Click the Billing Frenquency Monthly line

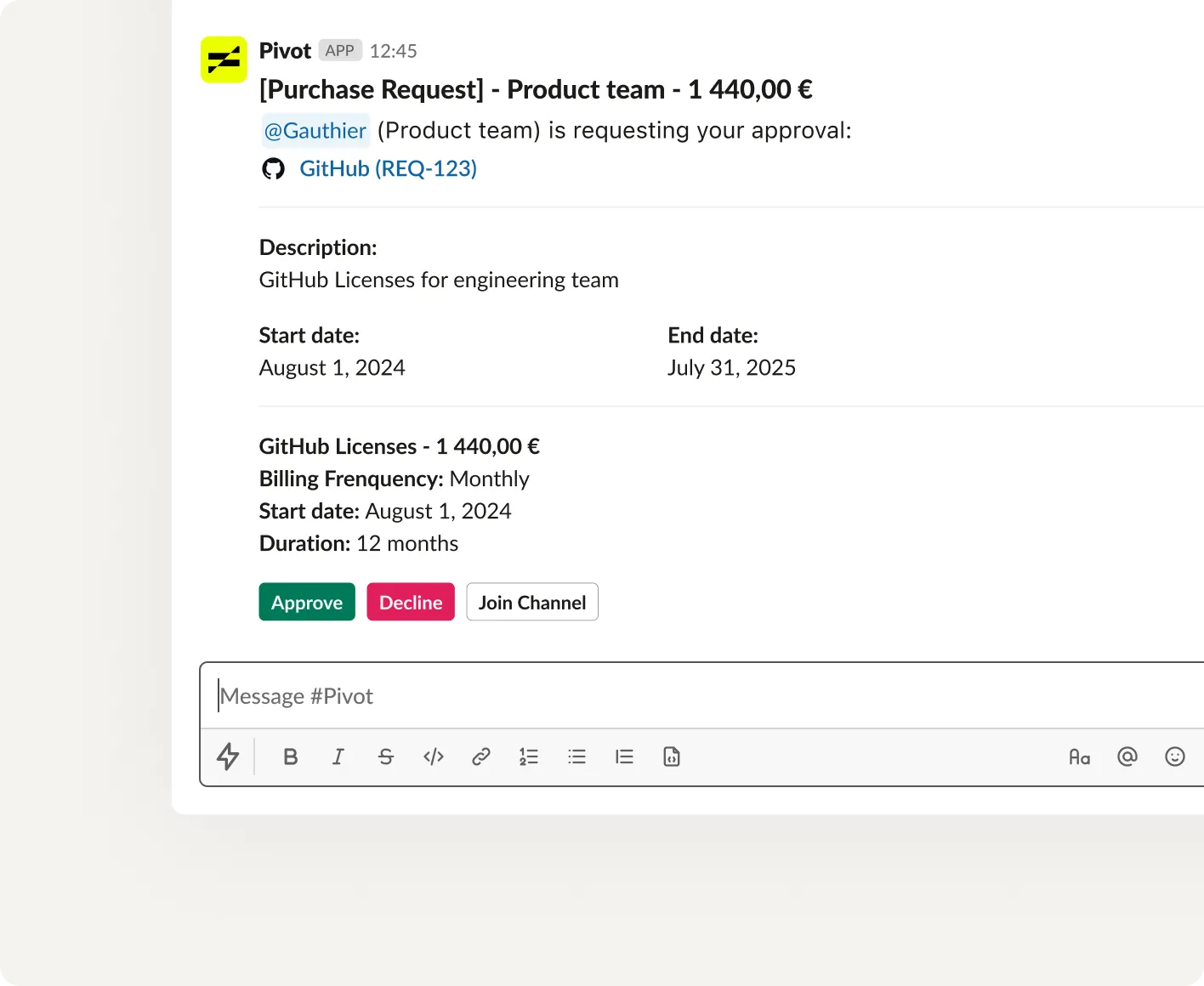coord(395,479)
